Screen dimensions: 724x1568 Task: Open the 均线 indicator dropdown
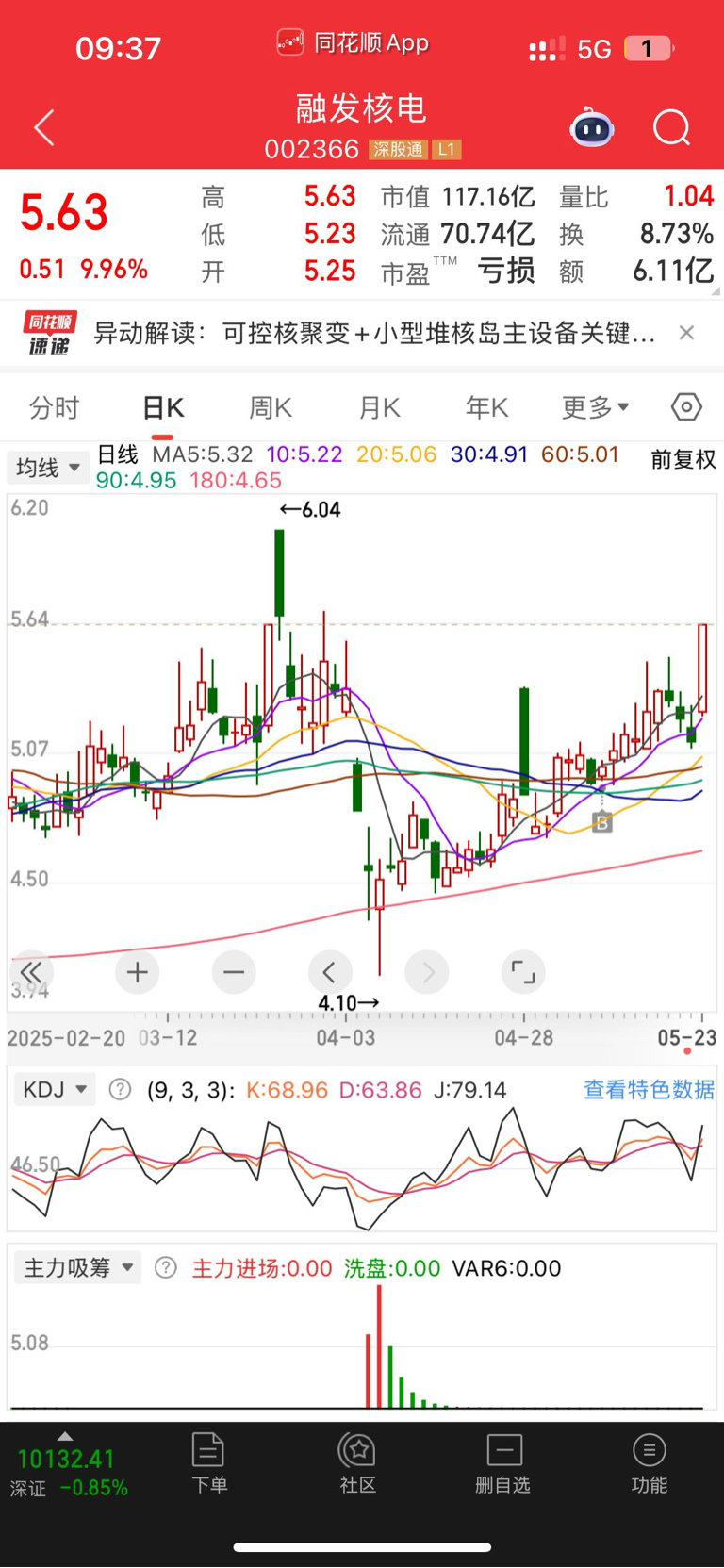tap(48, 468)
